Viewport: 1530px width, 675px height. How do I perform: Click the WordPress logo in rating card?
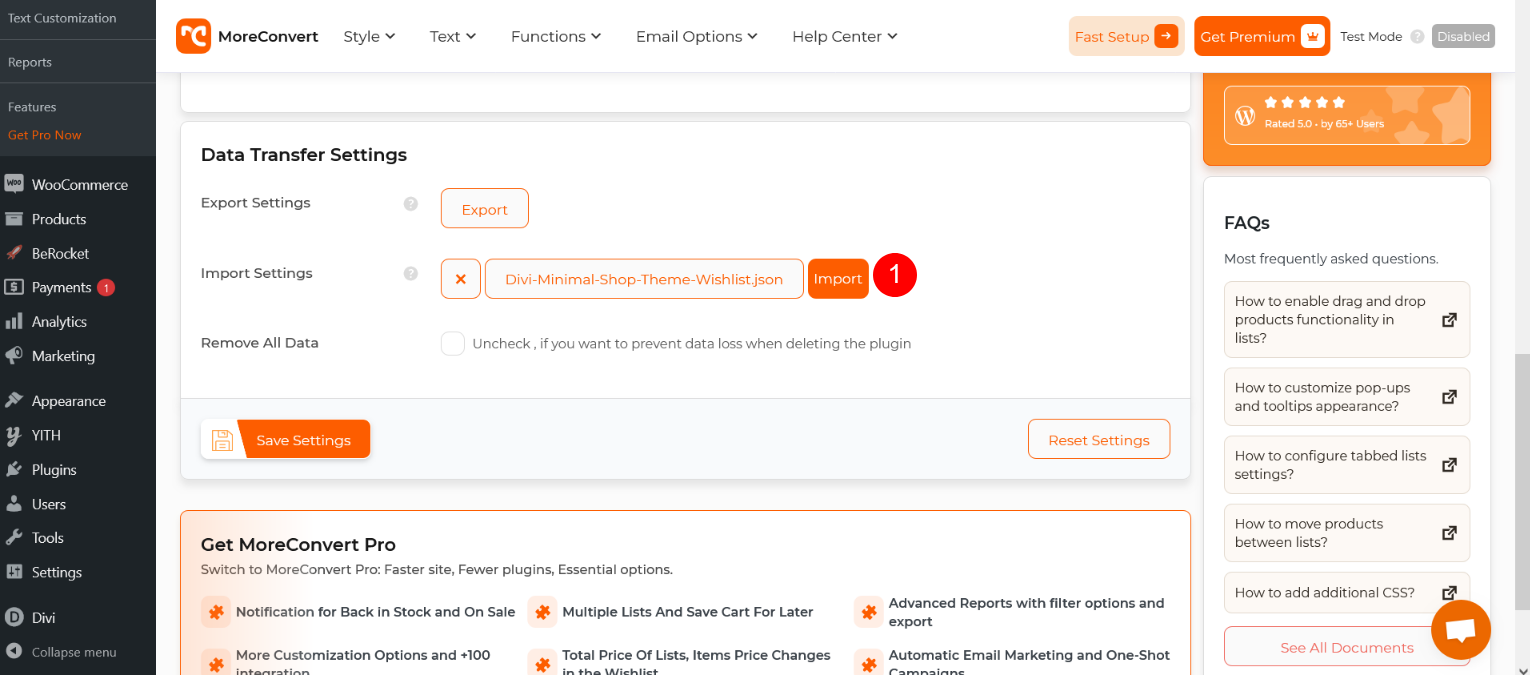[1245, 115]
